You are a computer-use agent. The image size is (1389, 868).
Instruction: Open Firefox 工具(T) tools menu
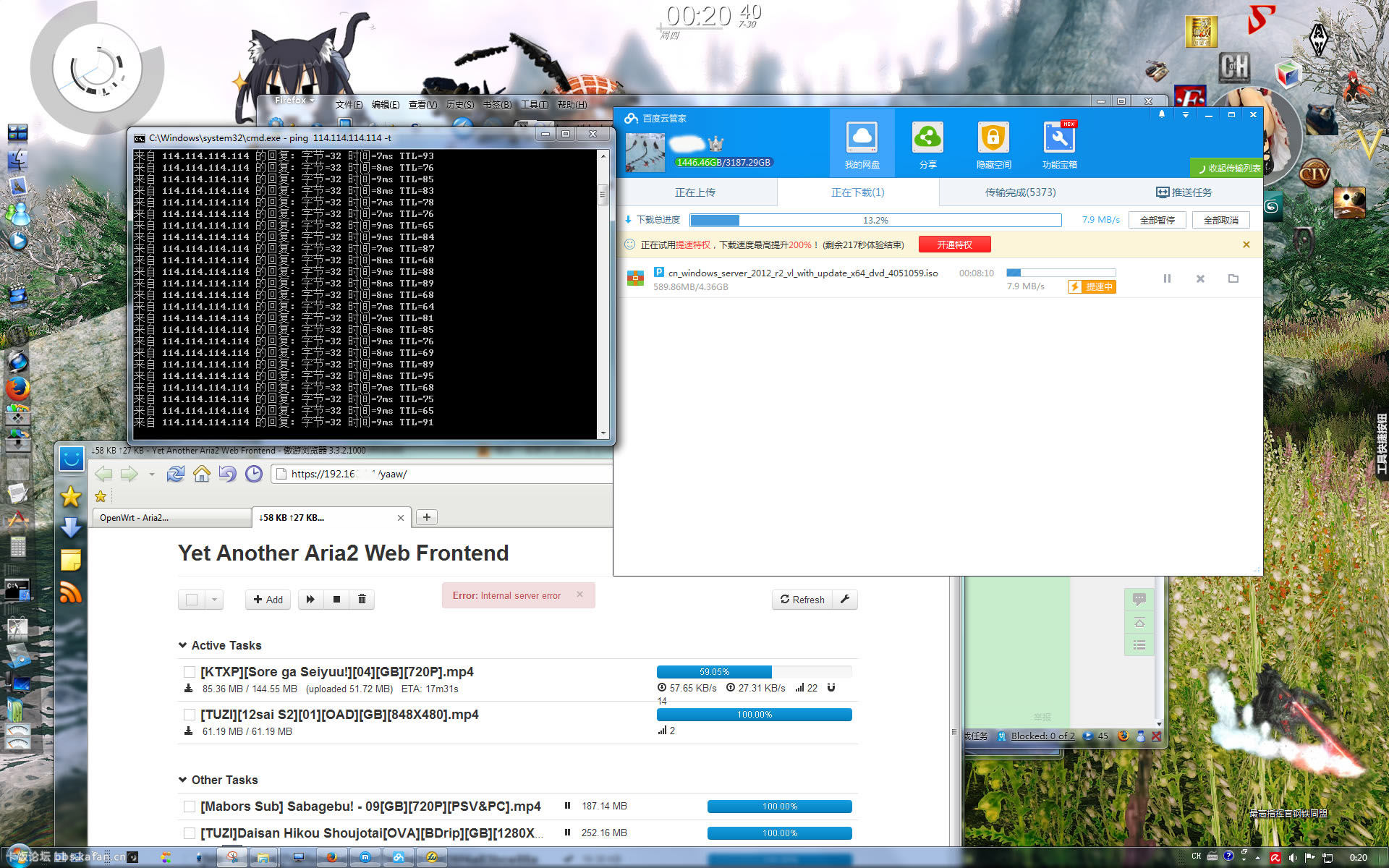[534, 105]
